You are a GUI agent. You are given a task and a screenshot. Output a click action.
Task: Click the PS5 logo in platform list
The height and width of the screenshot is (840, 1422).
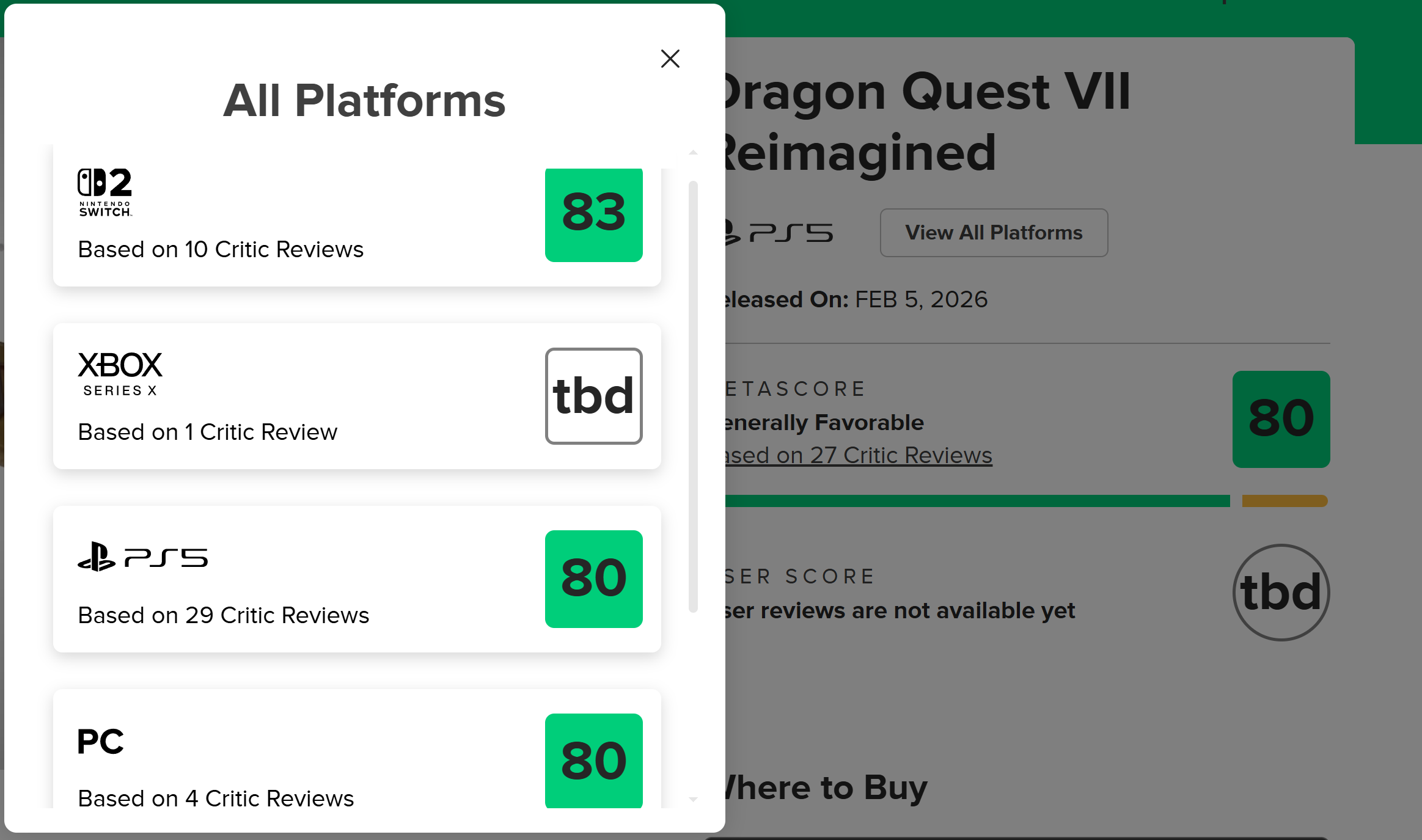[142, 557]
